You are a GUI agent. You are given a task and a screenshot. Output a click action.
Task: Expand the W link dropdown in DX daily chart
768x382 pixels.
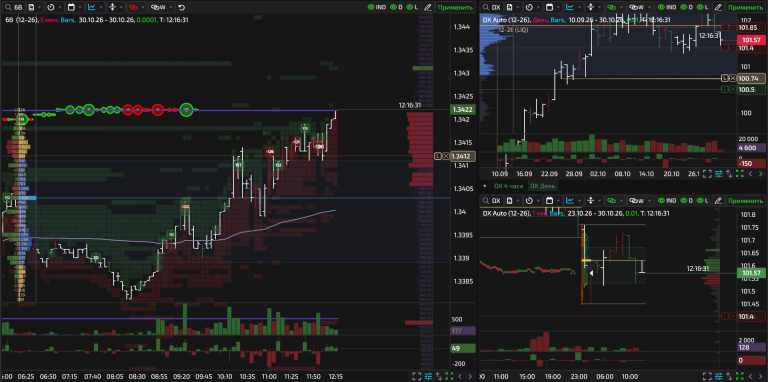(649, 7)
